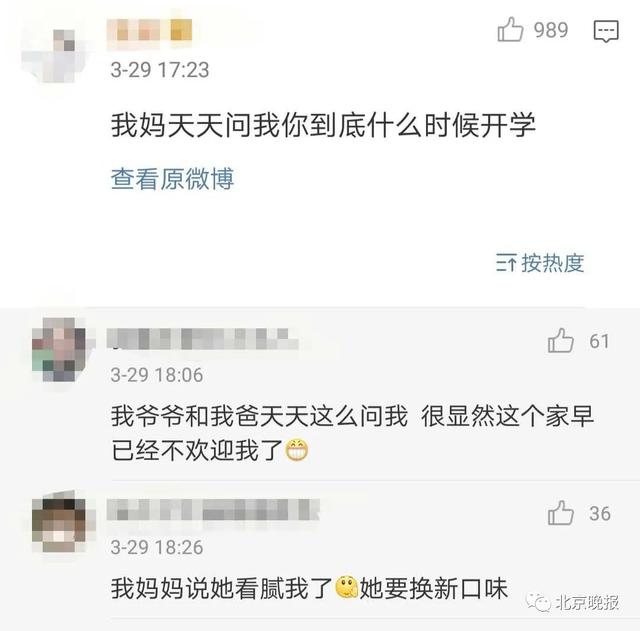Open the avatar of the 18:26 commenter
The height and width of the screenshot is (631, 640).
click(60, 521)
